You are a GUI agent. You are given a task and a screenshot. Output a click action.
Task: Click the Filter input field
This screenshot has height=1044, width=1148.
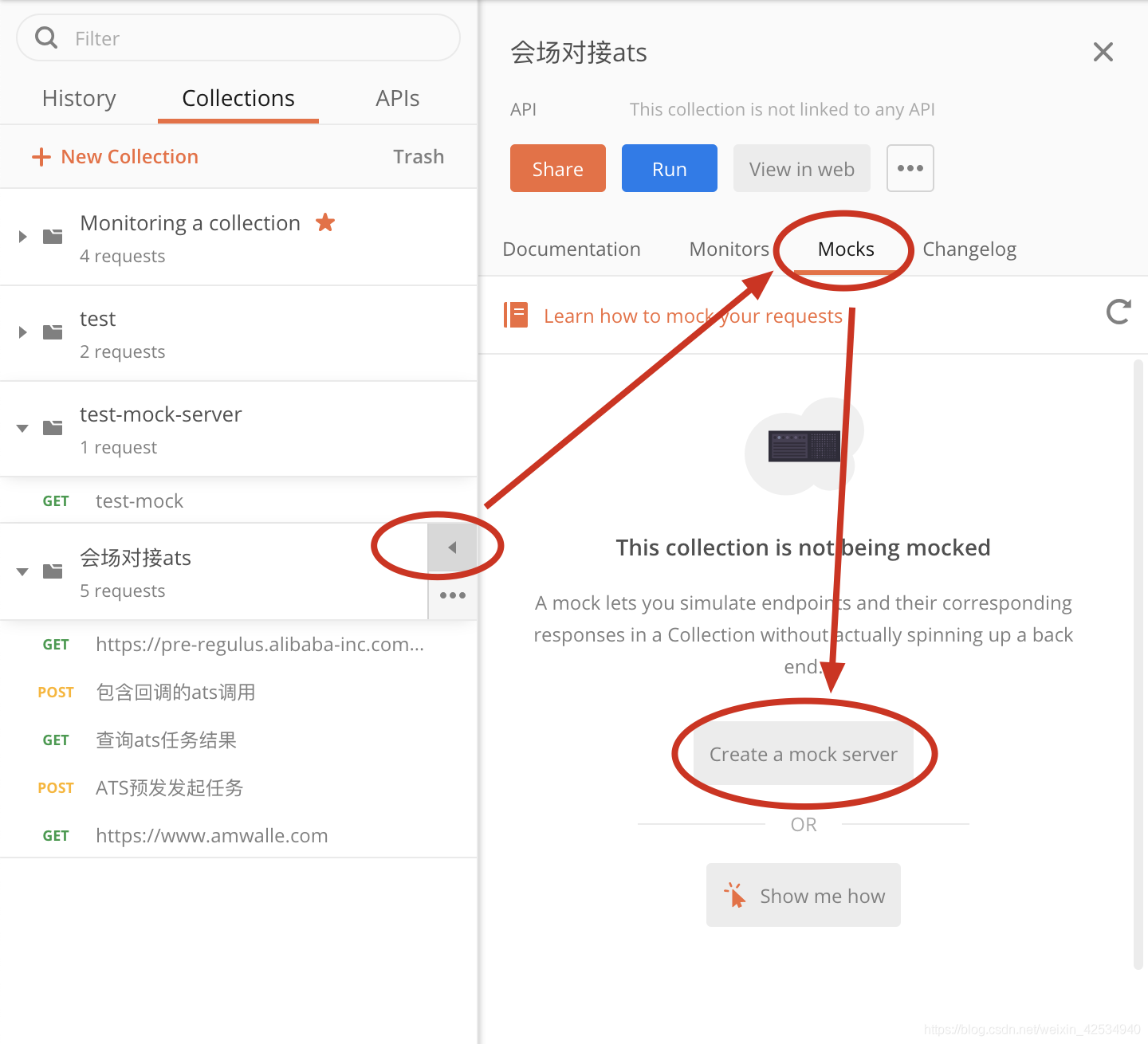[238, 37]
